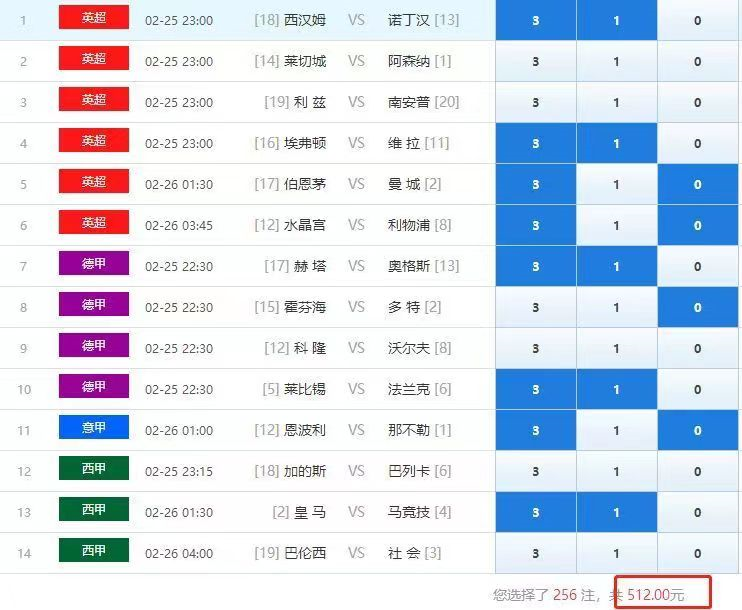Deselect 3 for 莱比锡 vs 法兰克
Viewport: 742px width, 610px height.
[536, 389]
